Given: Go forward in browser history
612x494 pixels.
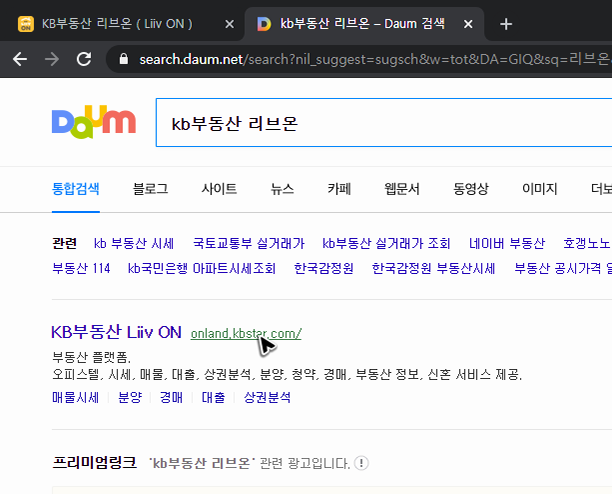Looking at the screenshot, I should (x=52, y=59).
